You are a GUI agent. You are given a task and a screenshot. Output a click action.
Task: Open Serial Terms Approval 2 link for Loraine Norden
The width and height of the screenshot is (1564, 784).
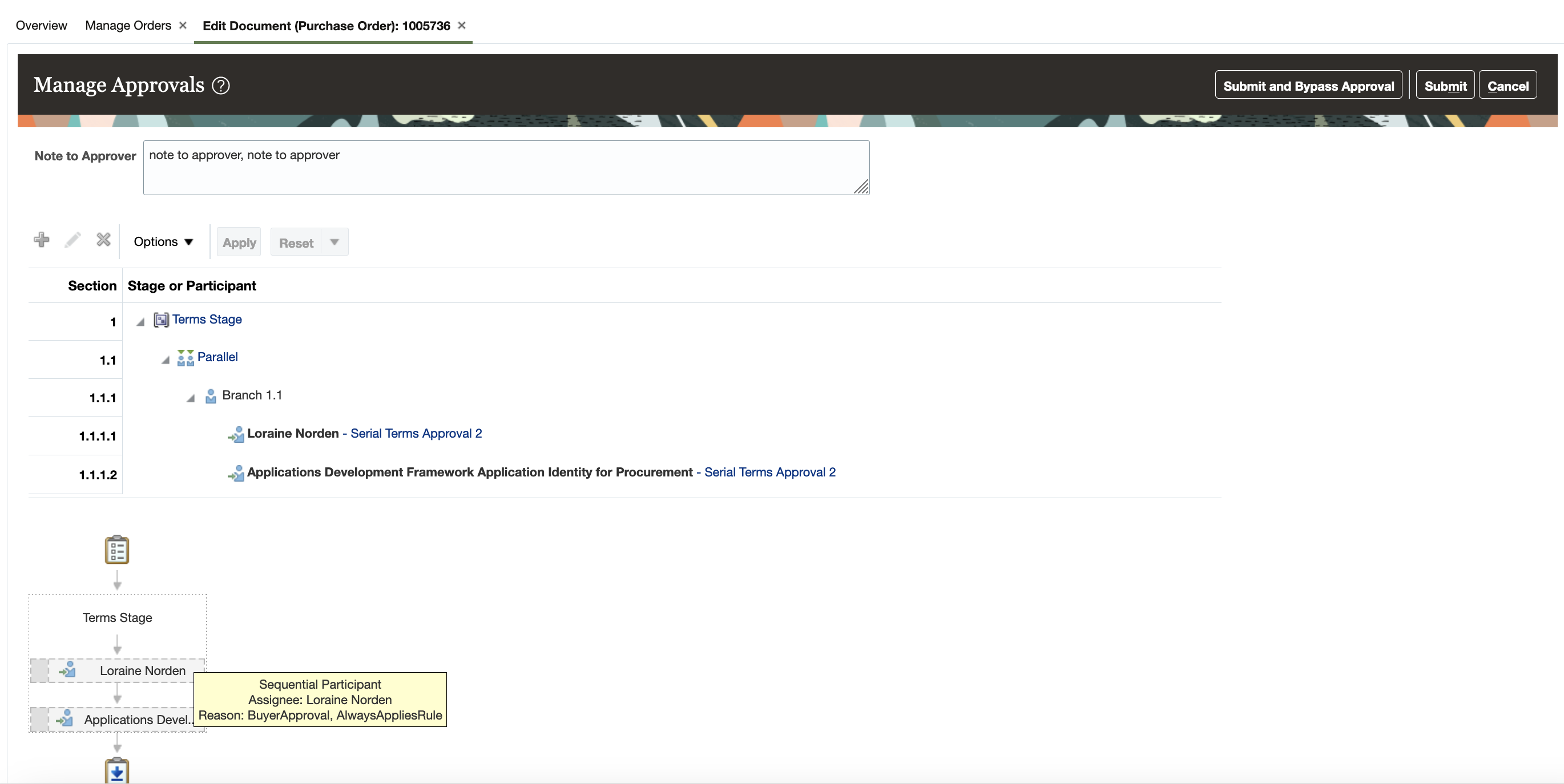click(416, 433)
